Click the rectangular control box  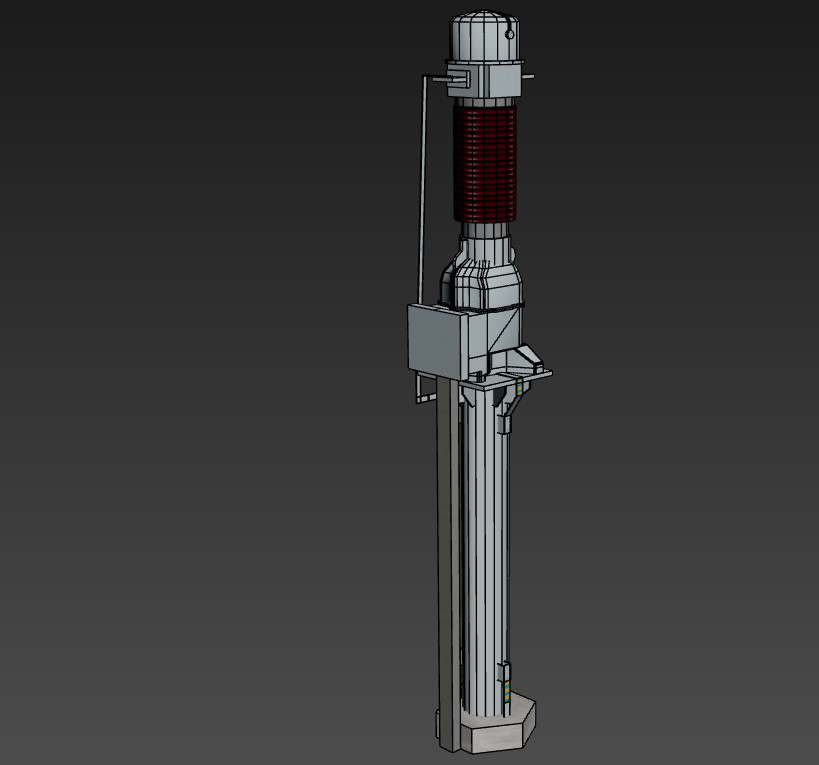click(438, 338)
